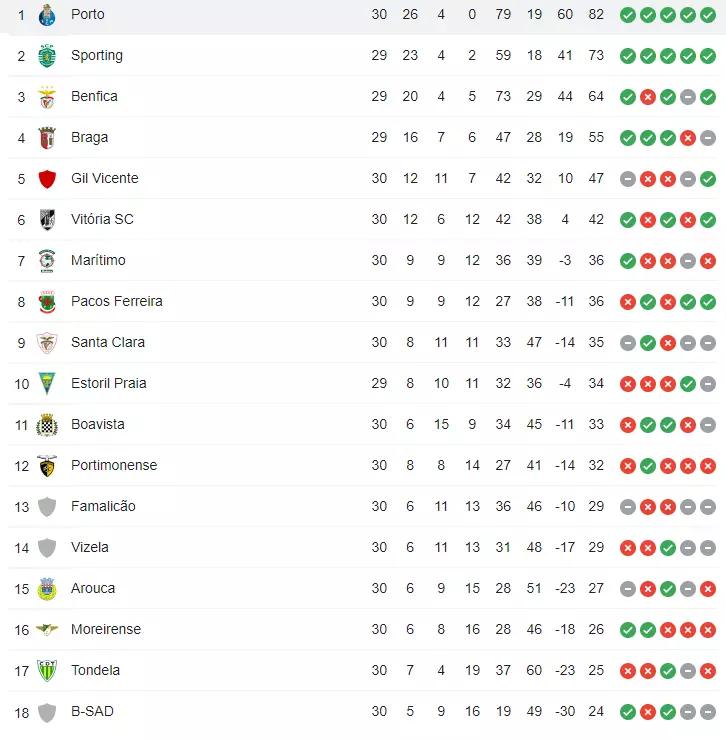Open the Pacos Ferreira team link
726x739 pixels.
point(116,301)
